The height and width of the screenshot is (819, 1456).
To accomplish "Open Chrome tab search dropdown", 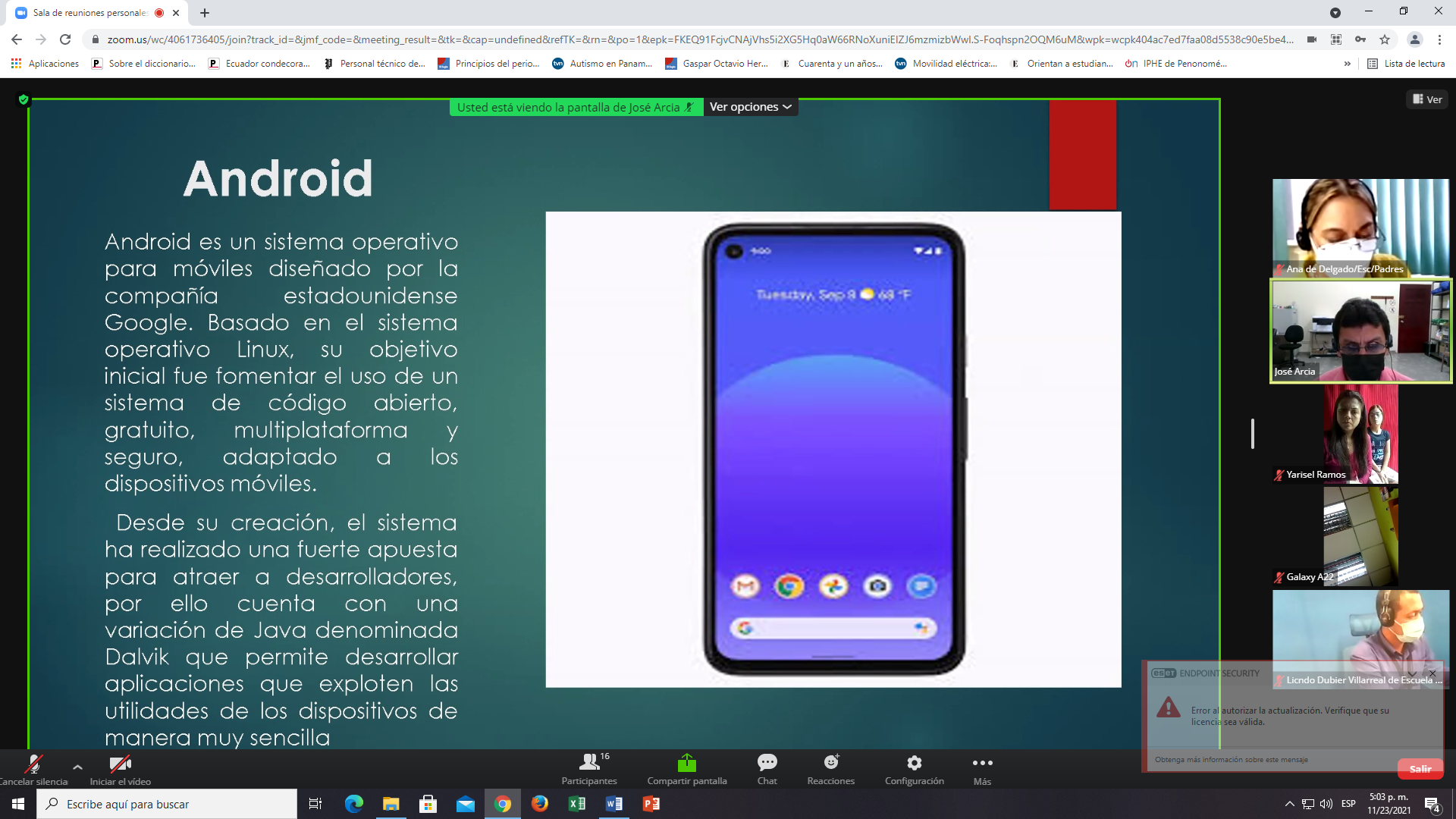I will pyautogui.click(x=1335, y=13).
